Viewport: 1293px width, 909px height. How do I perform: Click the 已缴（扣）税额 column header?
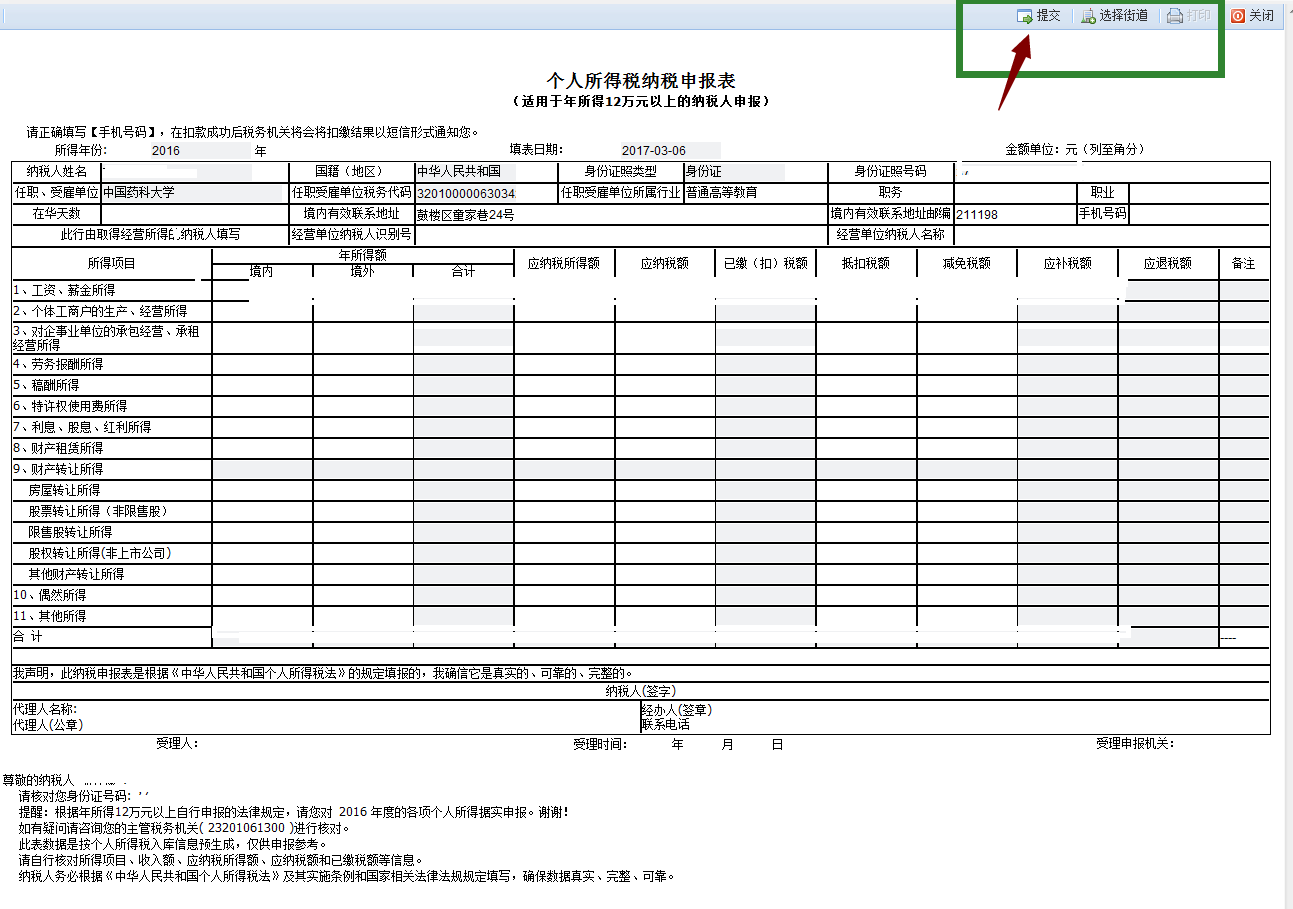[765, 263]
